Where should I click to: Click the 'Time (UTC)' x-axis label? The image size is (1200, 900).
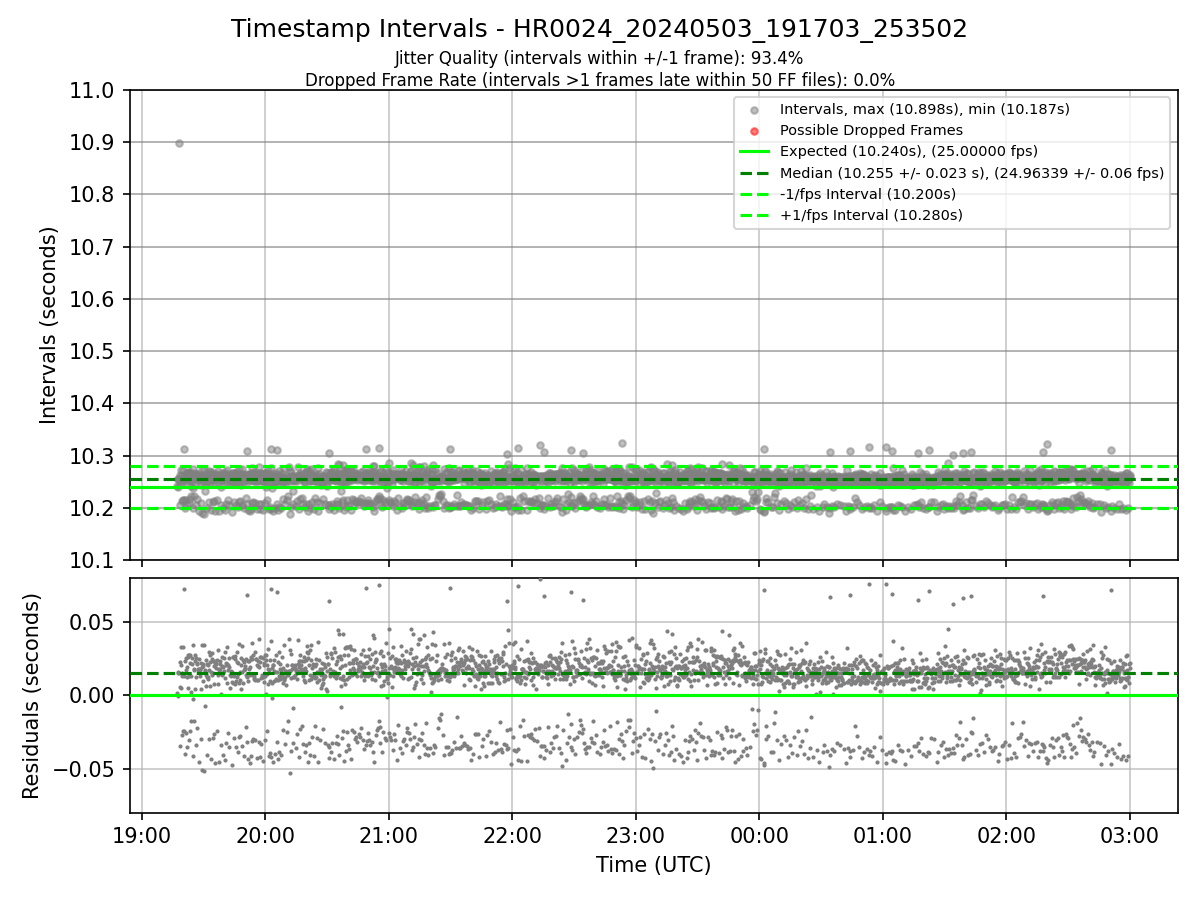(x=653, y=865)
